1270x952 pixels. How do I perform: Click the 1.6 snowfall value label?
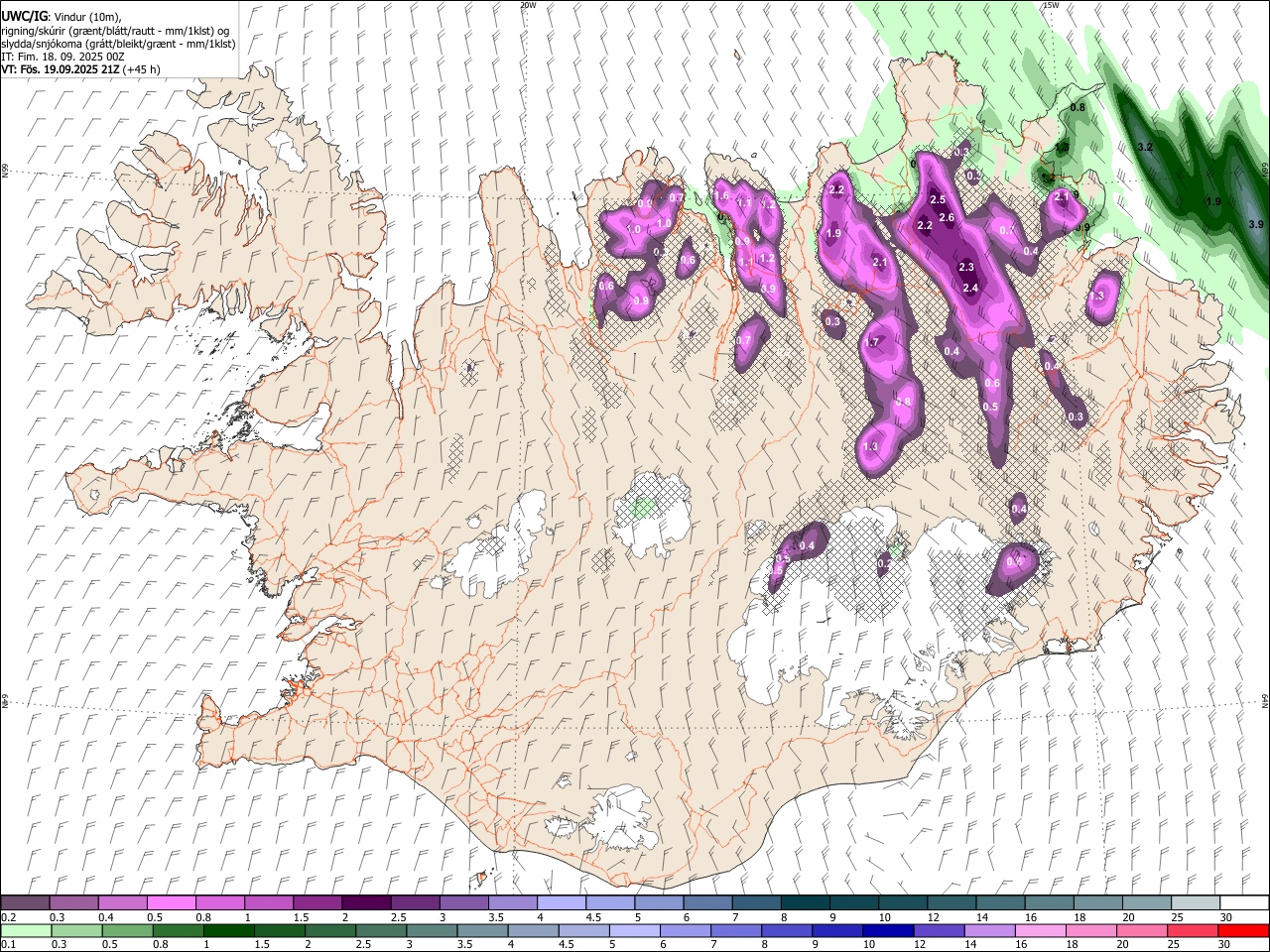point(721,196)
